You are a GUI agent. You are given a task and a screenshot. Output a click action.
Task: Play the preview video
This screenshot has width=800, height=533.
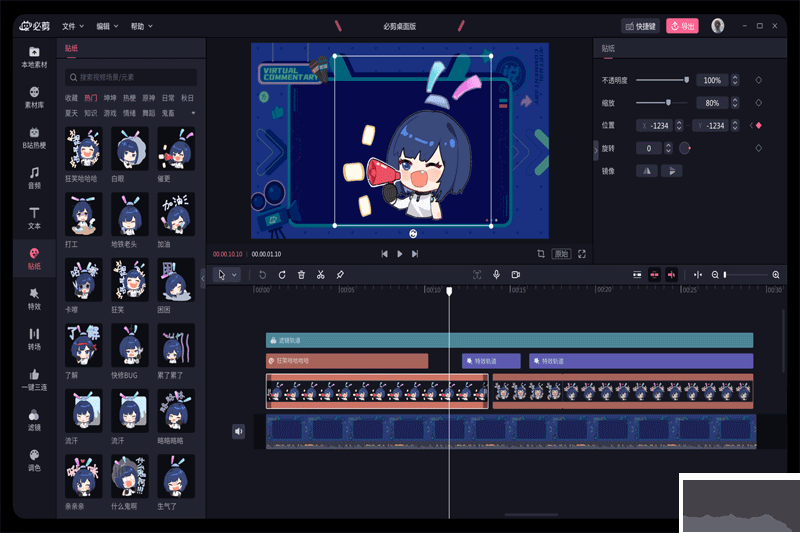click(399, 253)
